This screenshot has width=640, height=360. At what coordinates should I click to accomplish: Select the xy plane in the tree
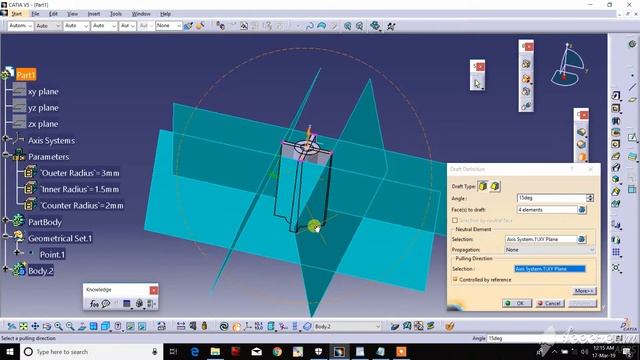(x=43, y=91)
